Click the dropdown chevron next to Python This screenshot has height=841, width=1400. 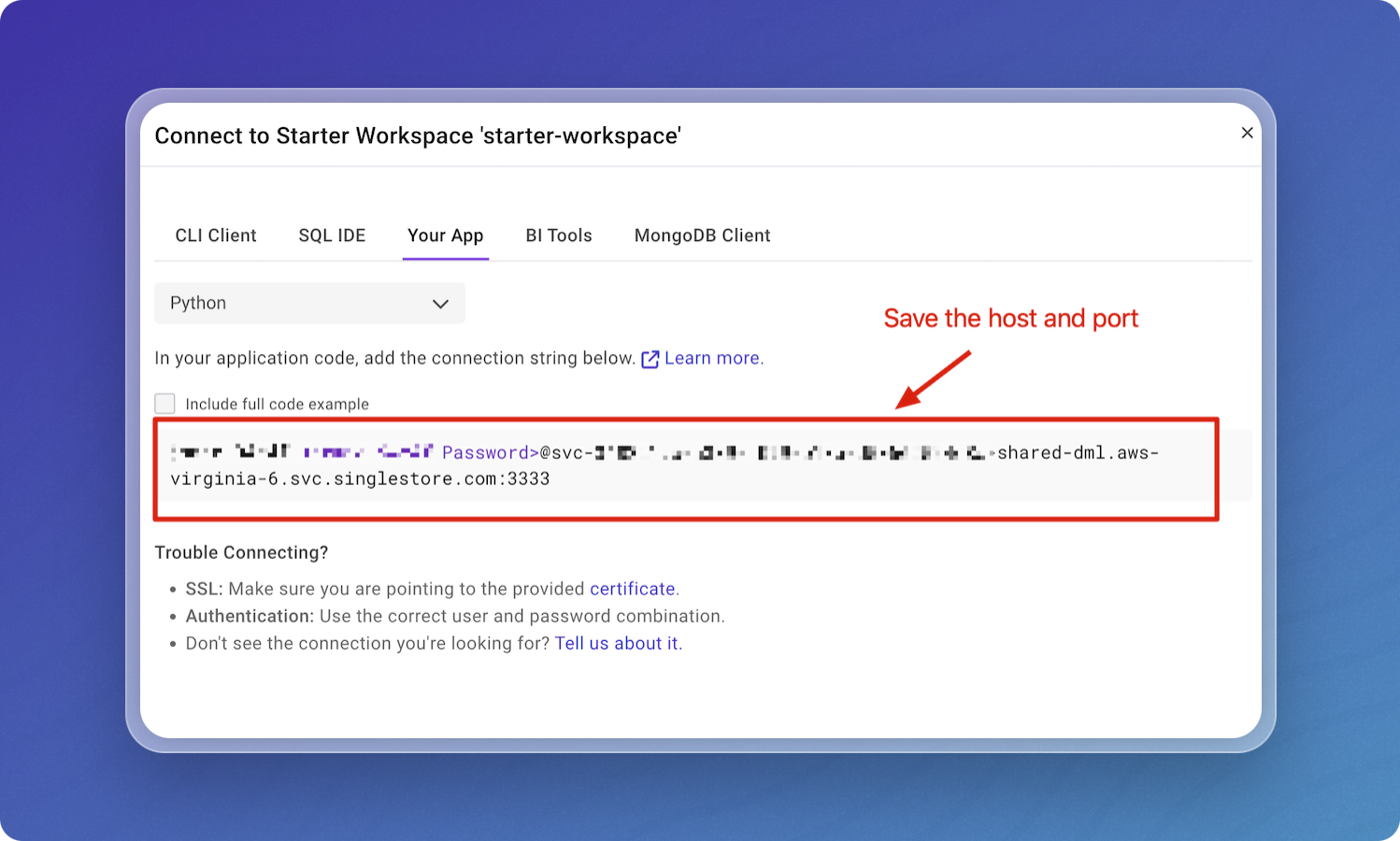click(x=440, y=304)
